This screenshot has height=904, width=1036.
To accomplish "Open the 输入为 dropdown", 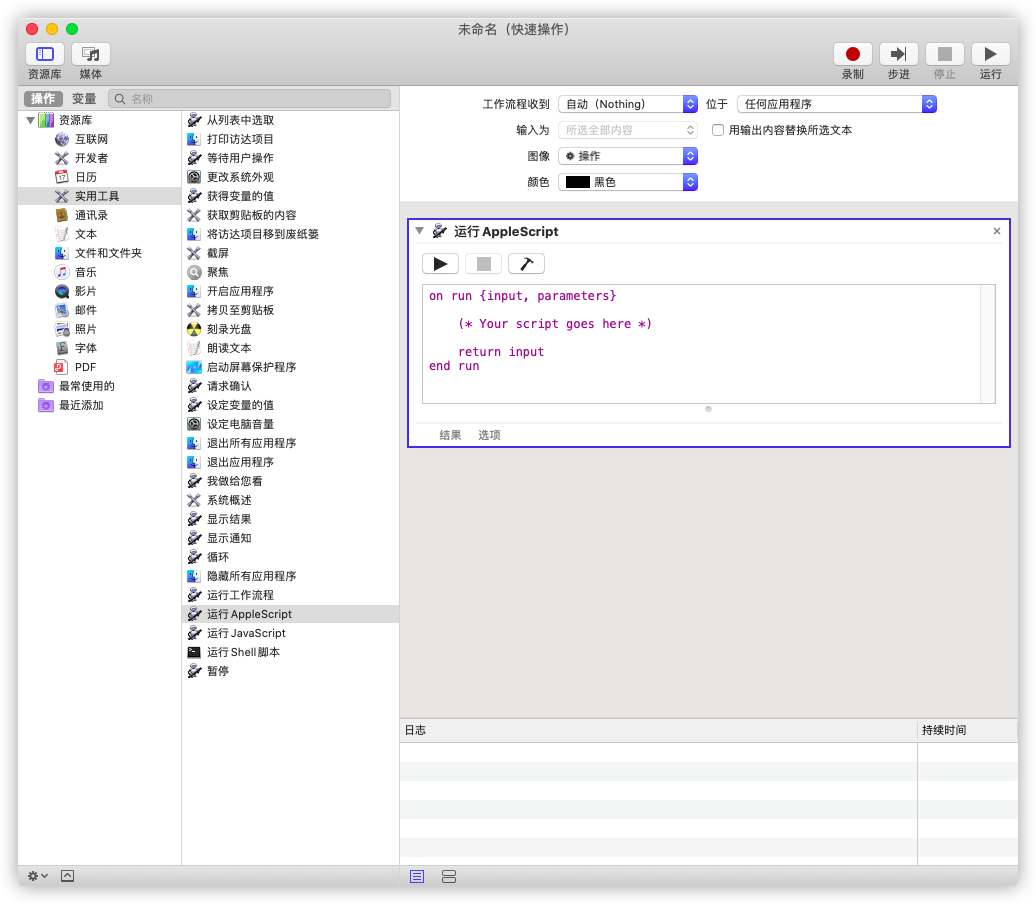I will tap(628, 130).
